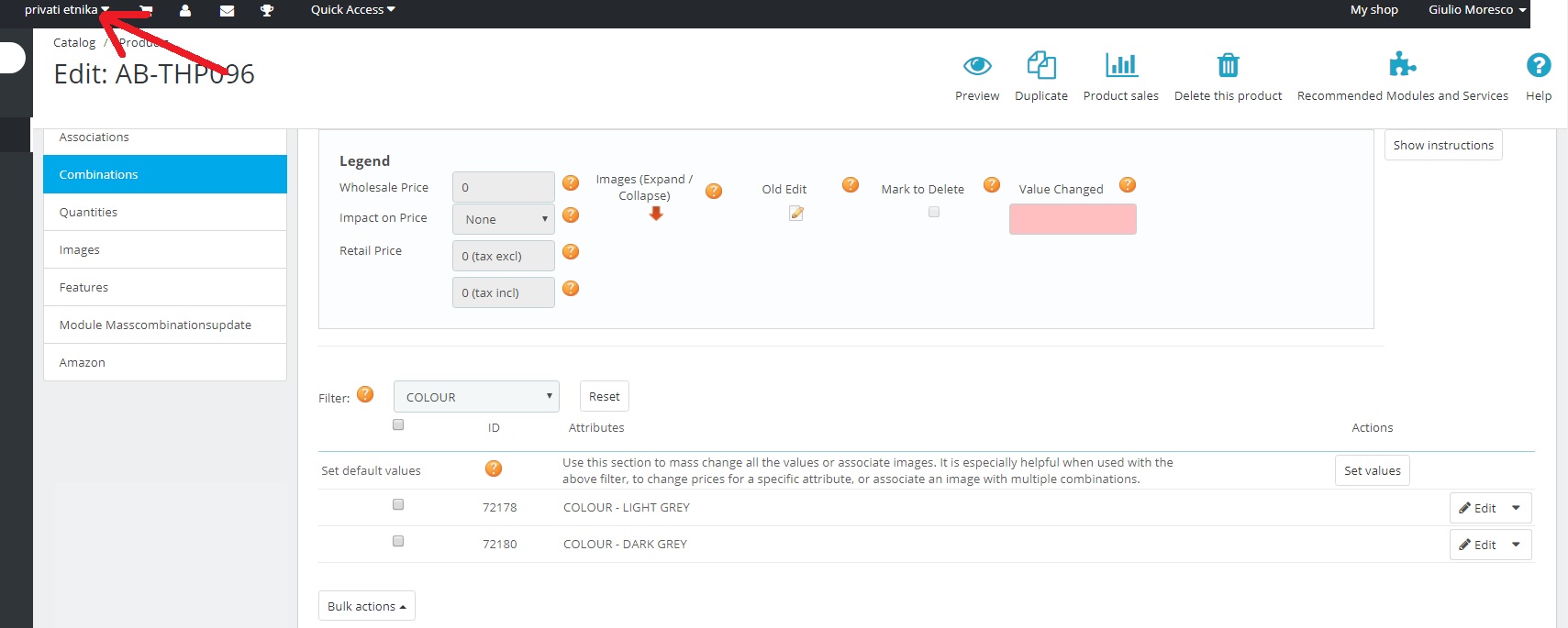Image resolution: width=1568 pixels, height=628 pixels.
Task: Select the Combinations tab
Action: point(165,174)
